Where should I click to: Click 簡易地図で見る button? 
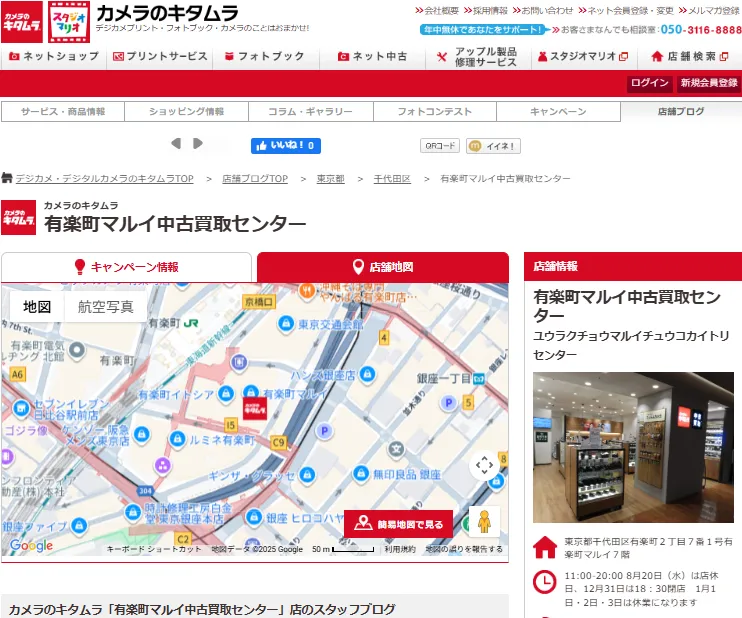tap(398, 524)
